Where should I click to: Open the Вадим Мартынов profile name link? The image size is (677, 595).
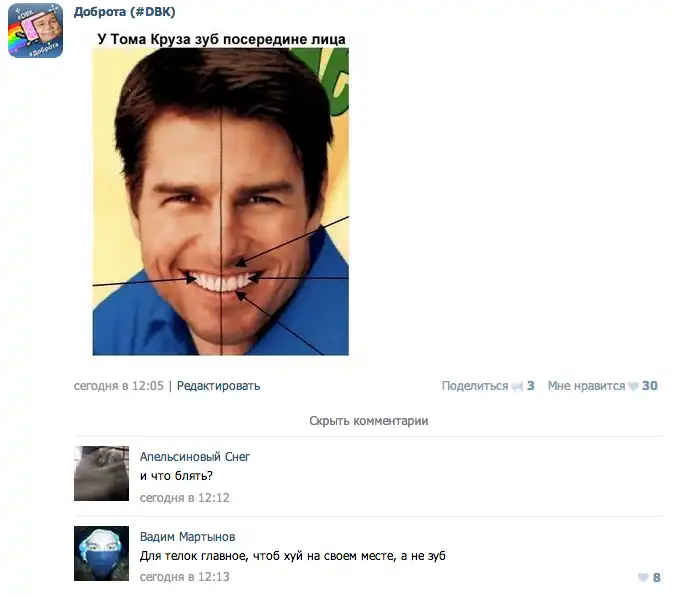pos(188,537)
